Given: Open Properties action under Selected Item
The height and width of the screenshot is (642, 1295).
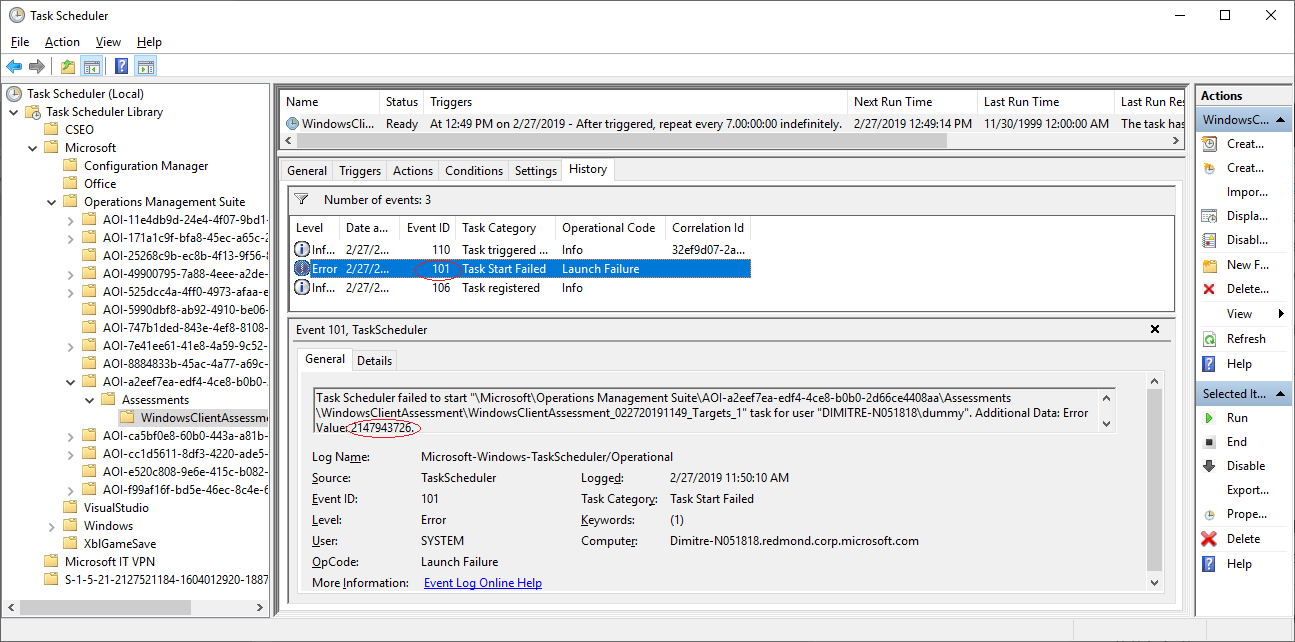Looking at the screenshot, I should [x=1246, y=514].
